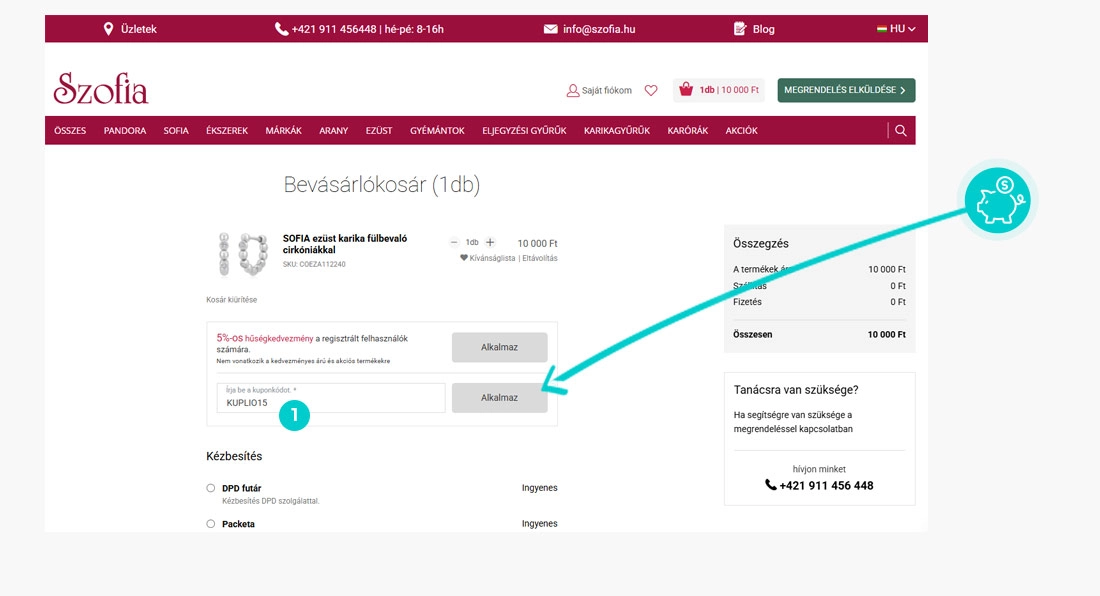Click the piggy bank savings icon
Screen dimensions: 1100x596
(x=998, y=201)
